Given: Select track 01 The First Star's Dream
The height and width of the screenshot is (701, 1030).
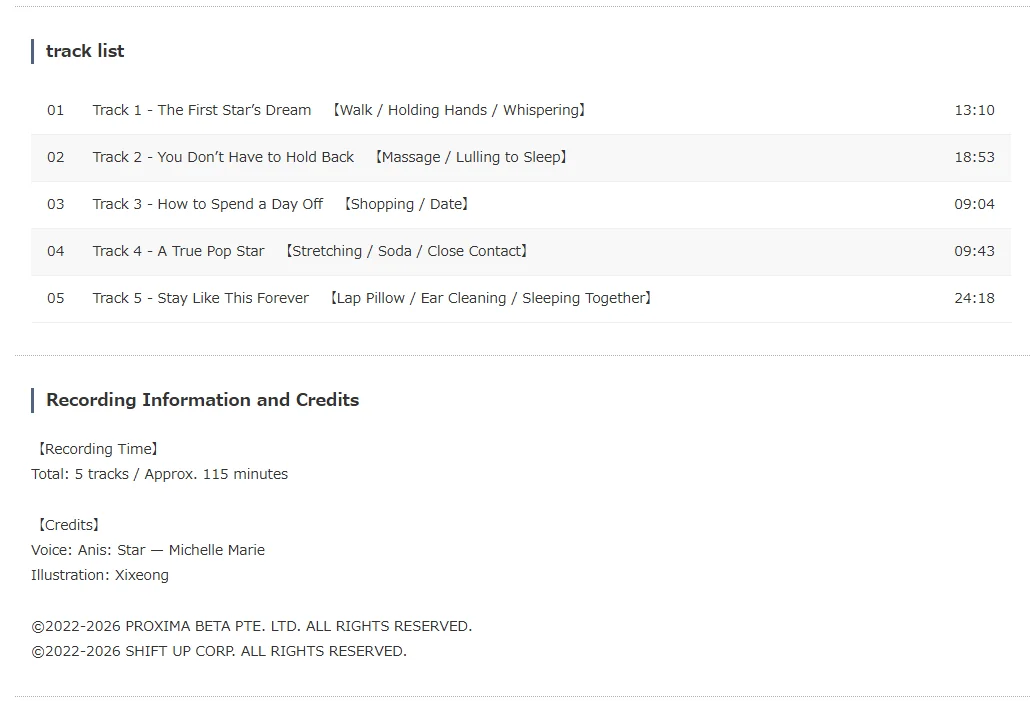Looking at the screenshot, I should pyautogui.click(x=521, y=110).
